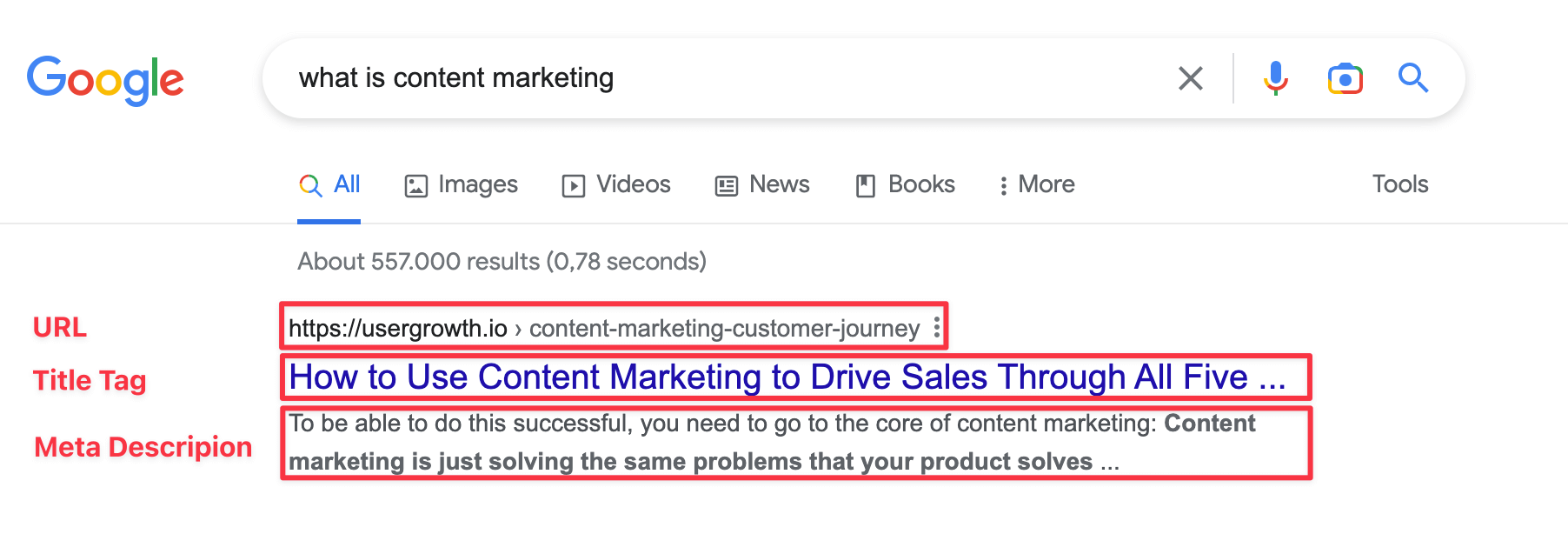The image size is (1568, 534).
Task: Click the Images tab icon
Action: point(416,184)
